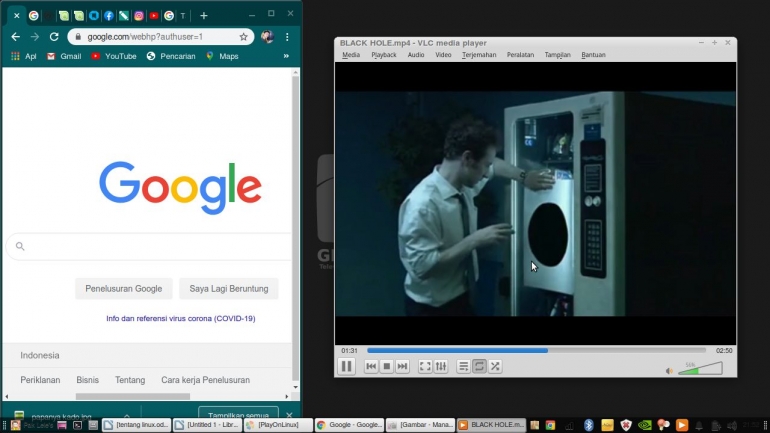770x433 pixels.
Task: Open COVID-19 info dan referensi link
Action: (x=181, y=319)
